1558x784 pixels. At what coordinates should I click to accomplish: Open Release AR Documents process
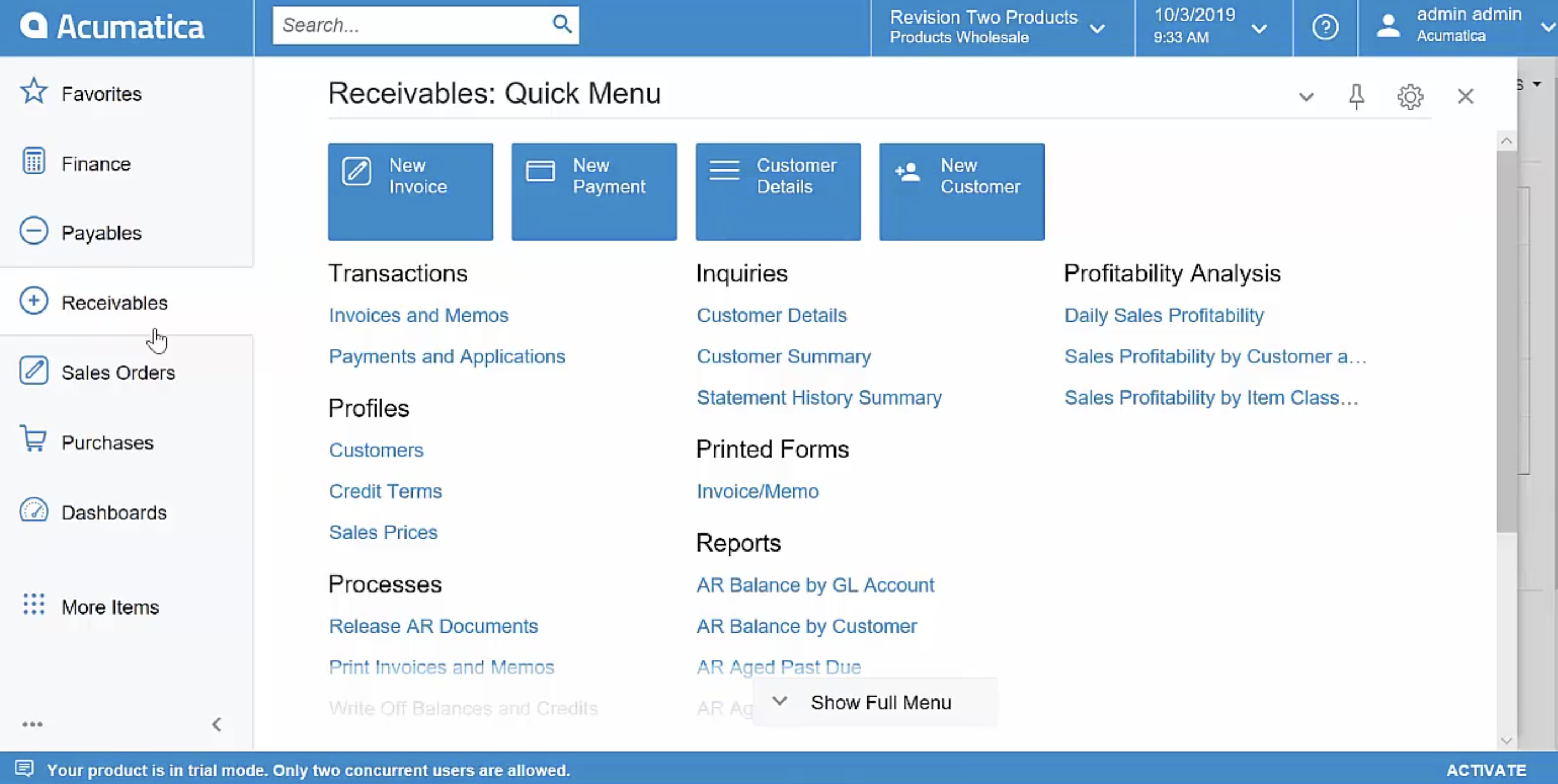[x=433, y=626]
